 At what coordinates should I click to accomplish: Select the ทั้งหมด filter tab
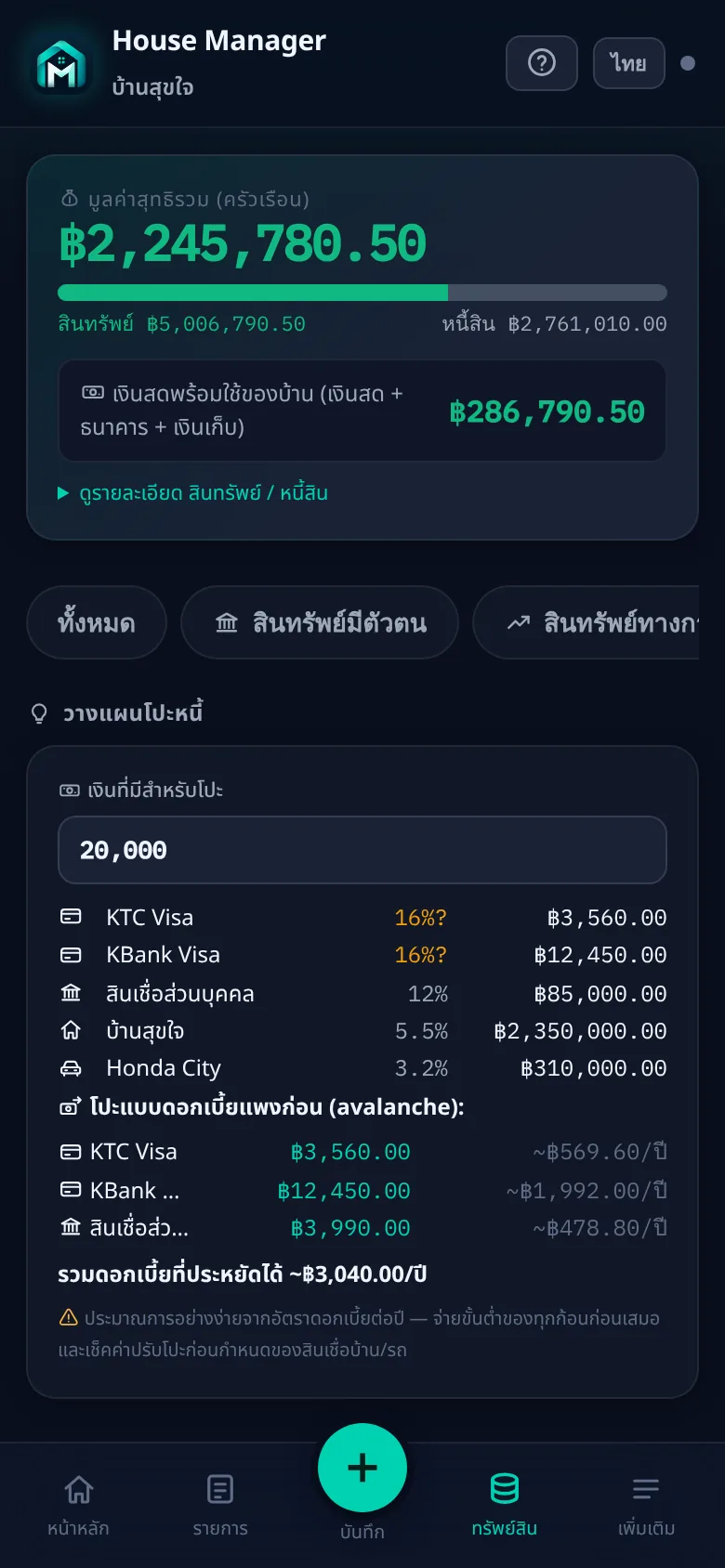(x=97, y=622)
